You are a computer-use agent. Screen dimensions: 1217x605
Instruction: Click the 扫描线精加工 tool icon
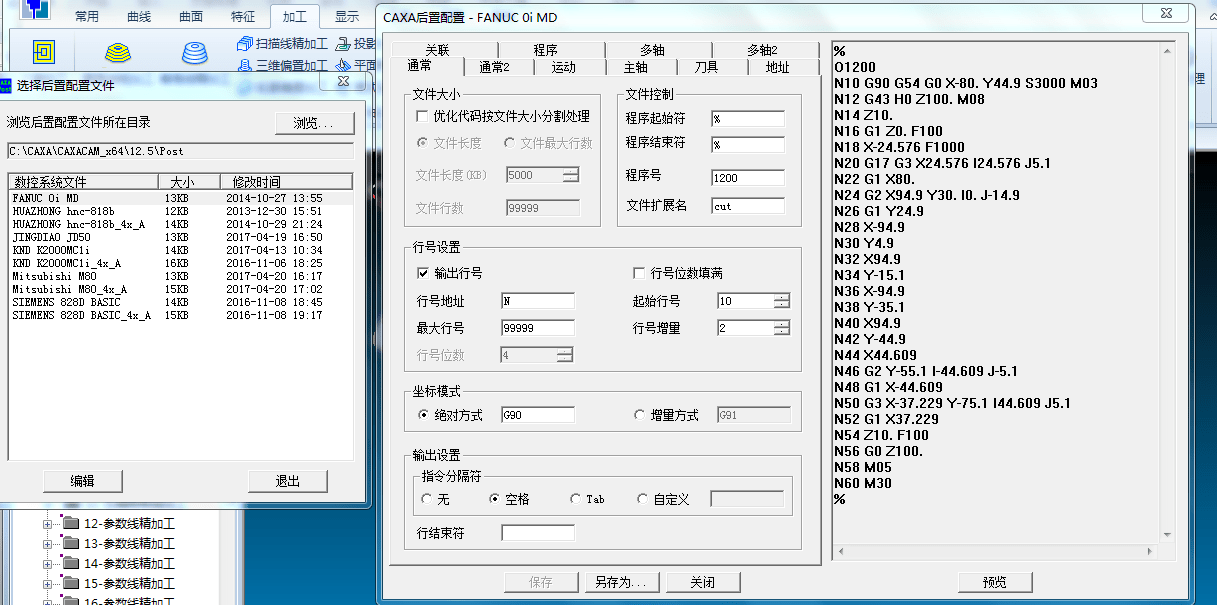(245, 44)
